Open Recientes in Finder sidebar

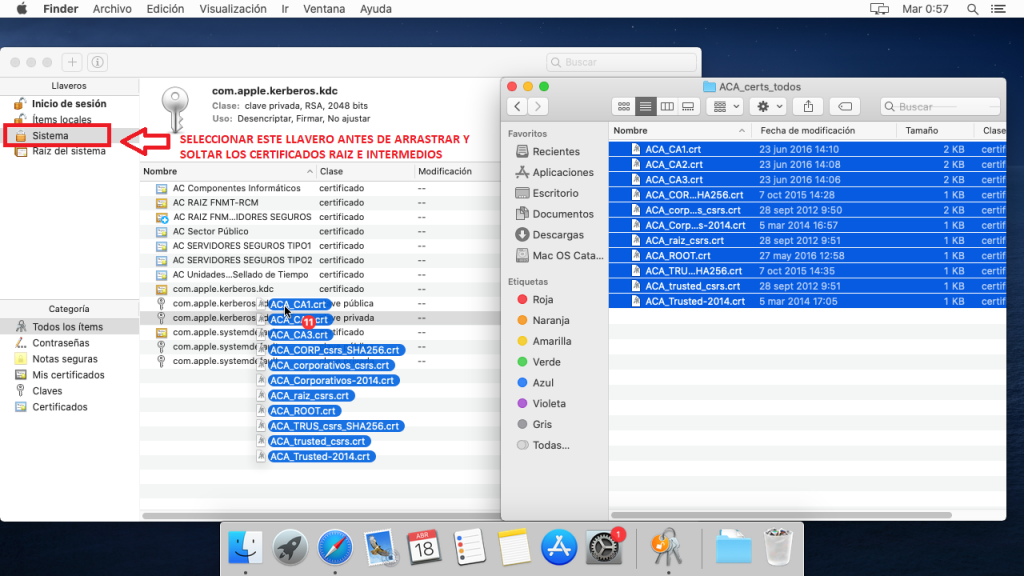[555, 152]
